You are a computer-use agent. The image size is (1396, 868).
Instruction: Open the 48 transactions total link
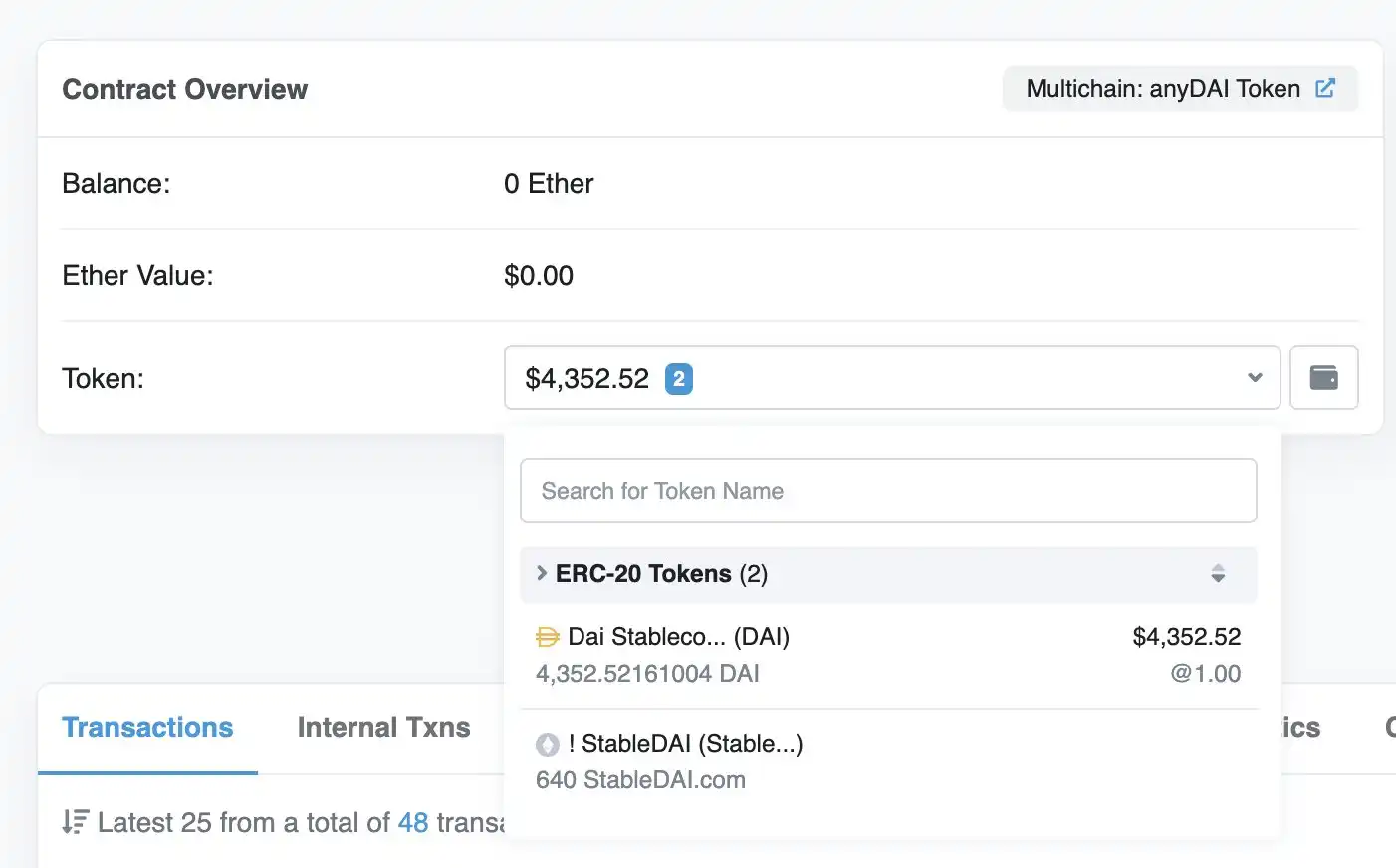click(x=413, y=823)
